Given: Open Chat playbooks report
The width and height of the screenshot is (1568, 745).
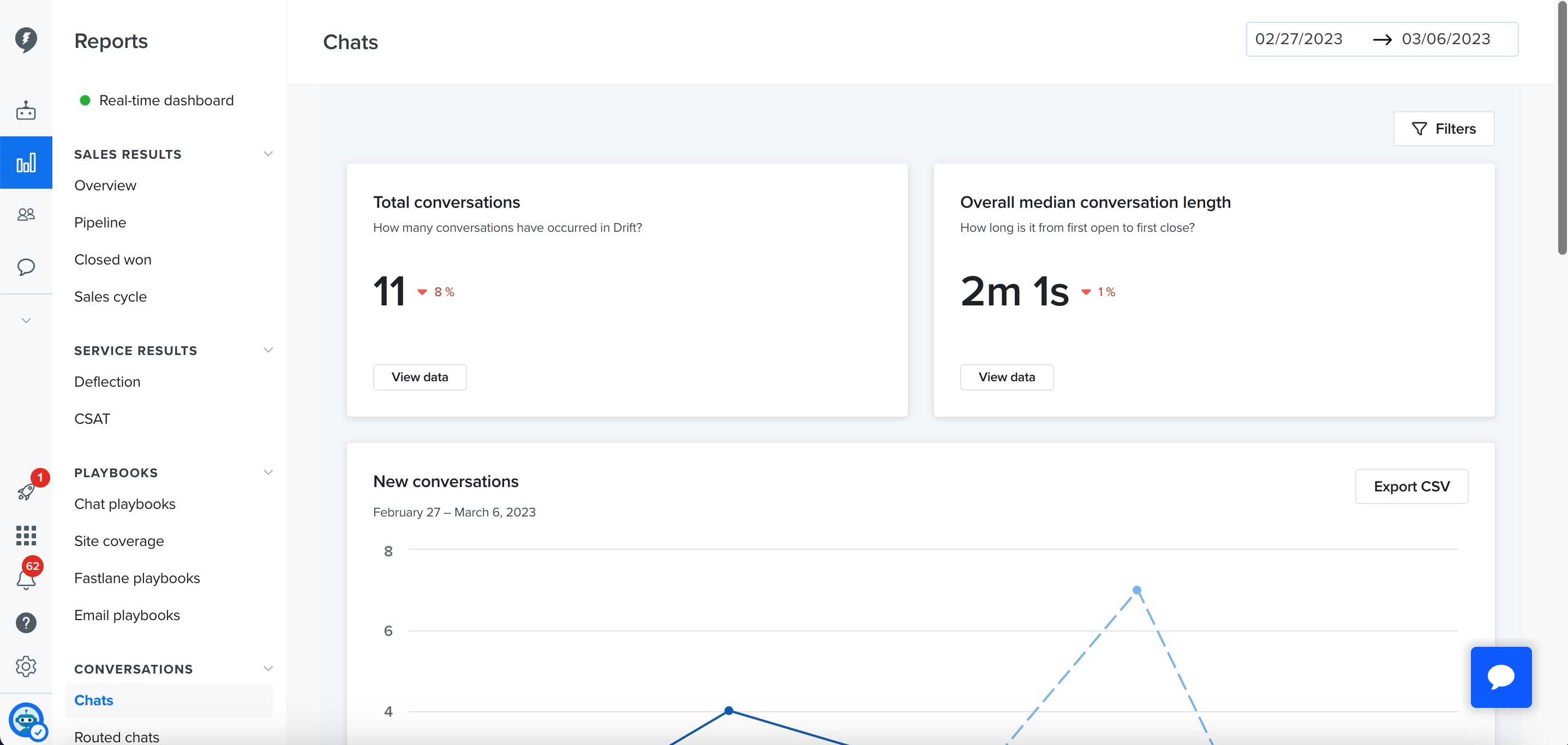Looking at the screenshot, I should click(x=125, y=504).
